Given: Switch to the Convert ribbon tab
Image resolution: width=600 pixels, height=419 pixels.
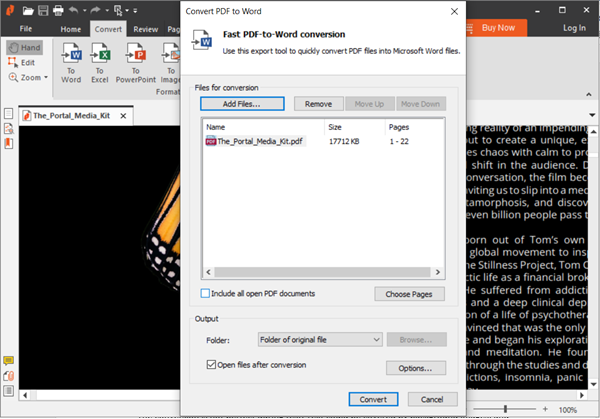Looking at the screenshot, I should click(x=108, y=29).
